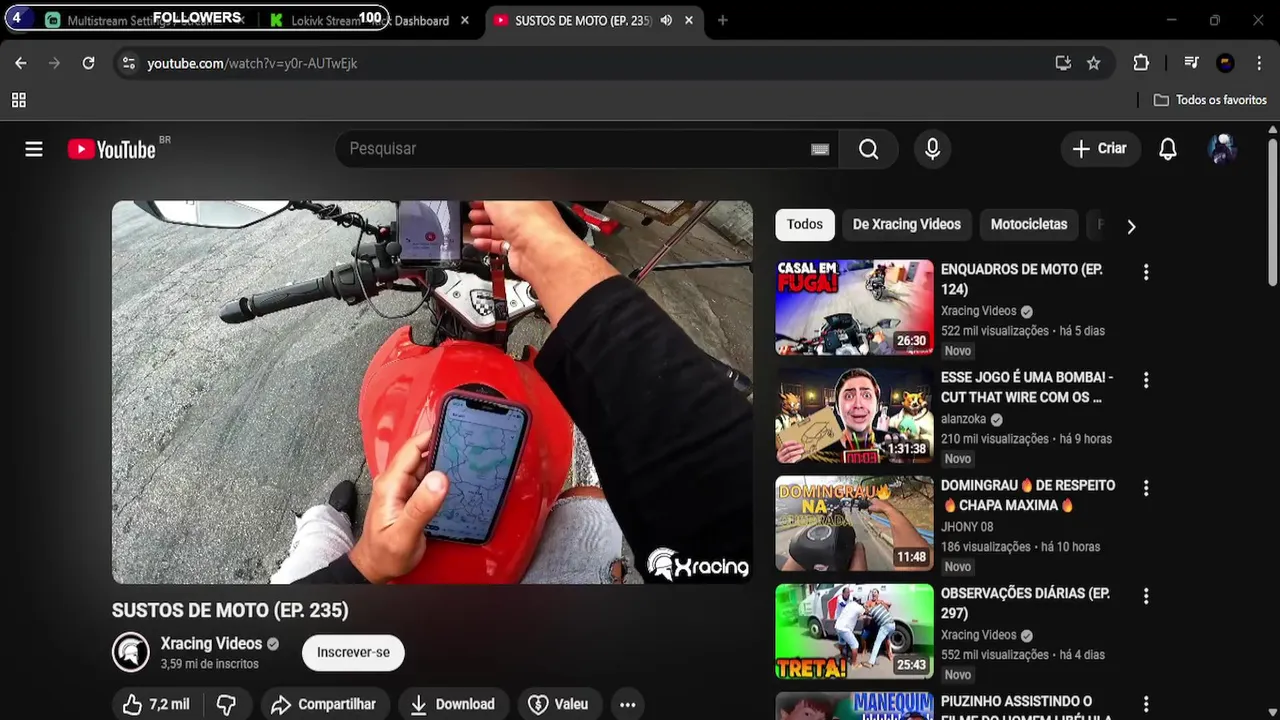Close the Lokivk Dashboard tab

pos(465,20)
